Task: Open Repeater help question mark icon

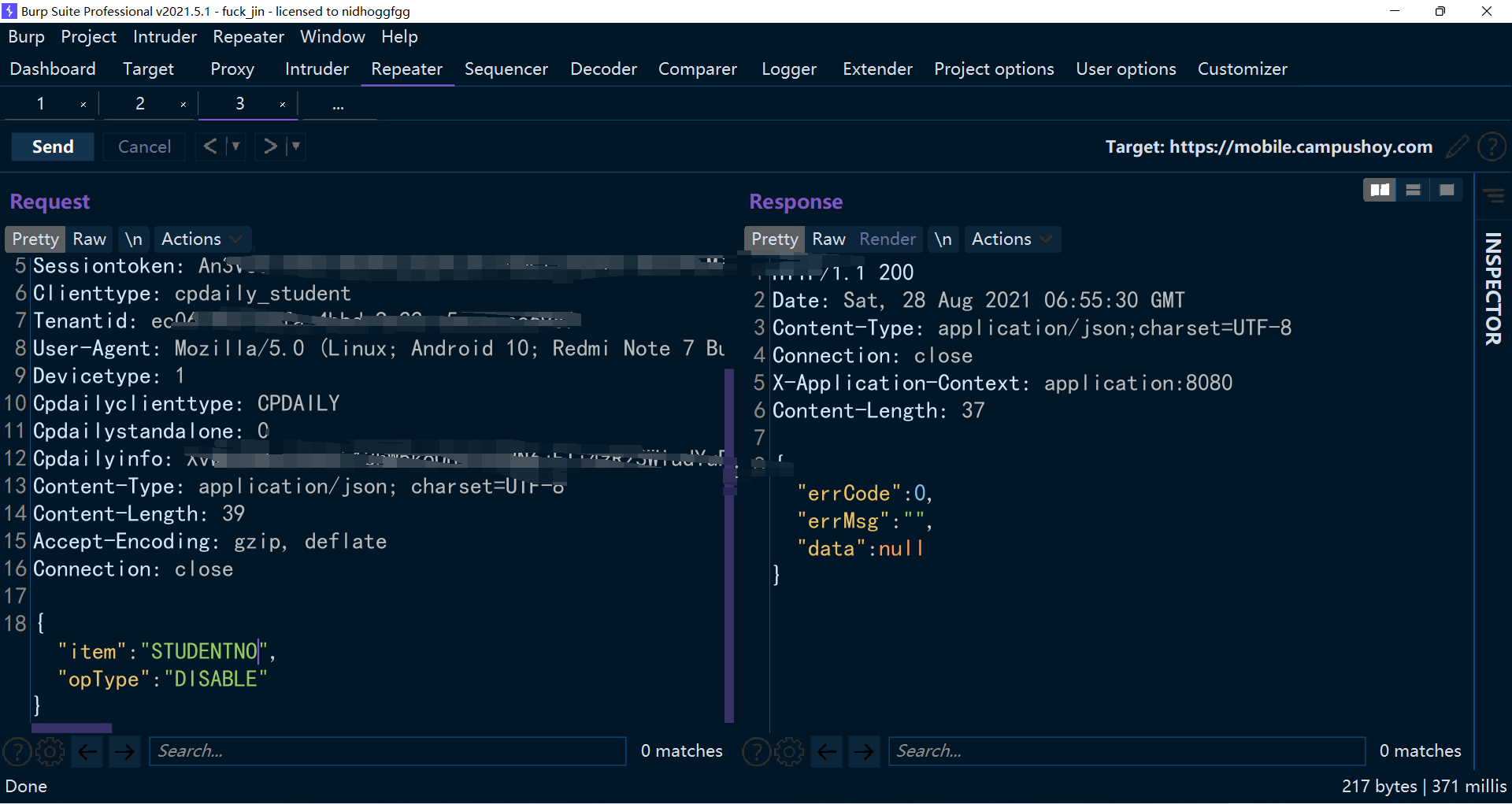Action: point(1492,146)
